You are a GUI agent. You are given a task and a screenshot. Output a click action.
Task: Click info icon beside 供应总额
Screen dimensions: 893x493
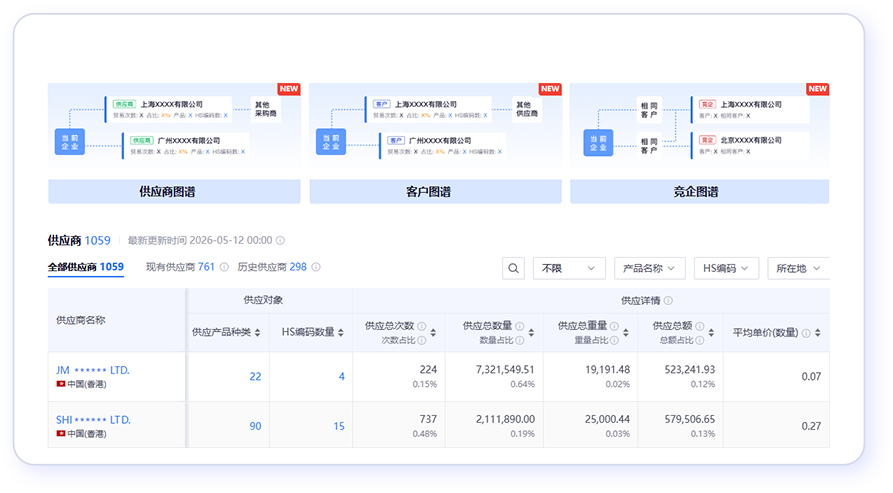[x=699, y=326]
